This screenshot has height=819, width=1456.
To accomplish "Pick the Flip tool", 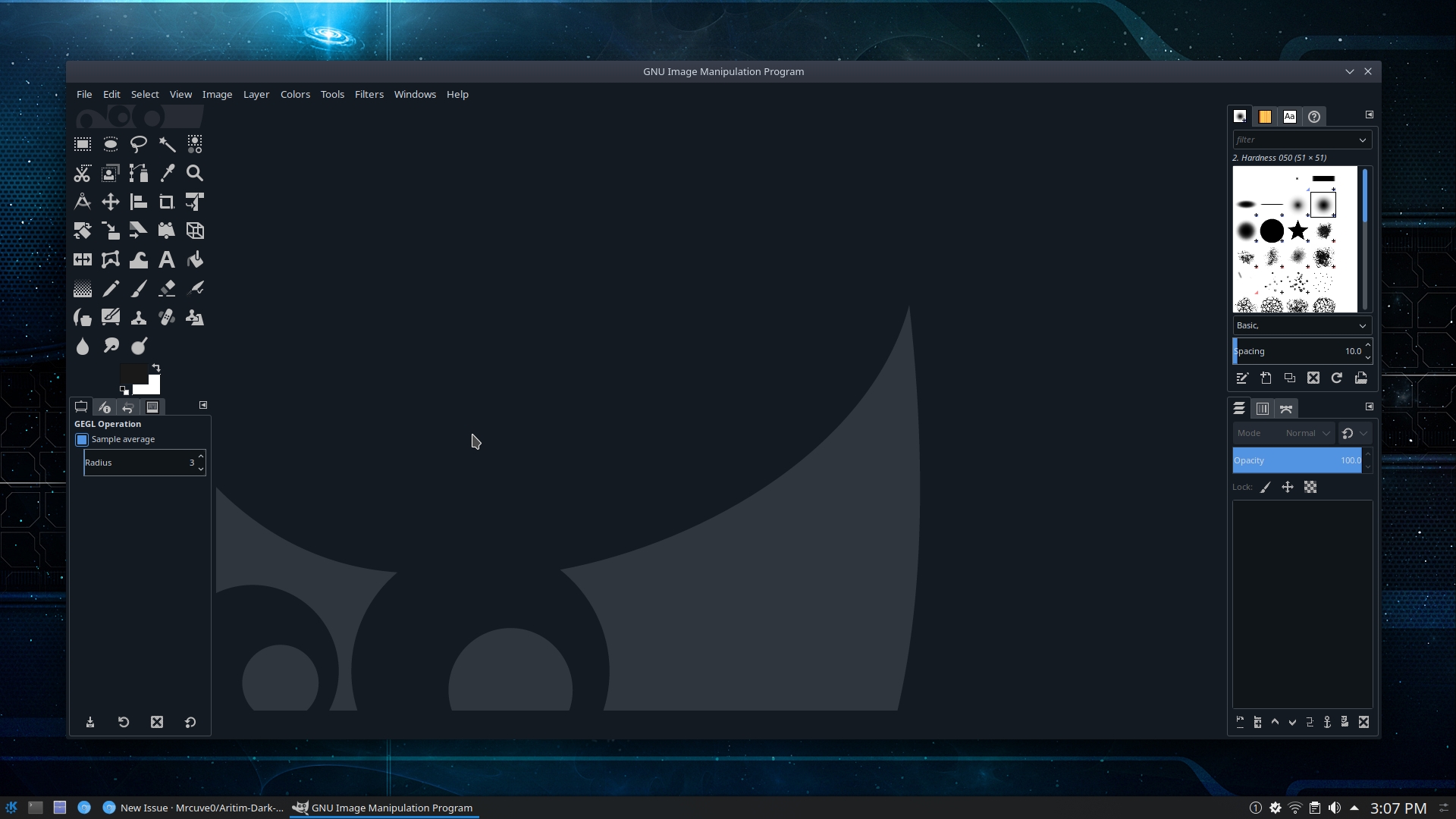I will 83,259.
